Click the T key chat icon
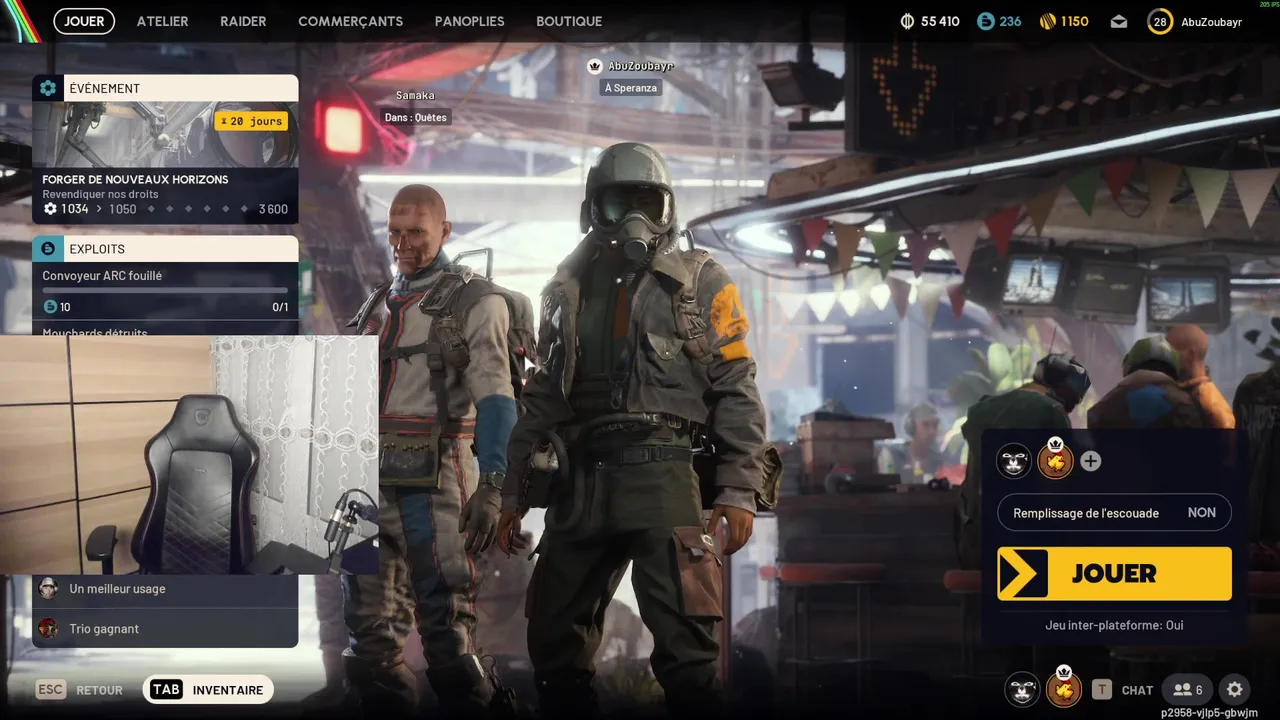This screenshot has width=1280, height=720. [1101, 690]
